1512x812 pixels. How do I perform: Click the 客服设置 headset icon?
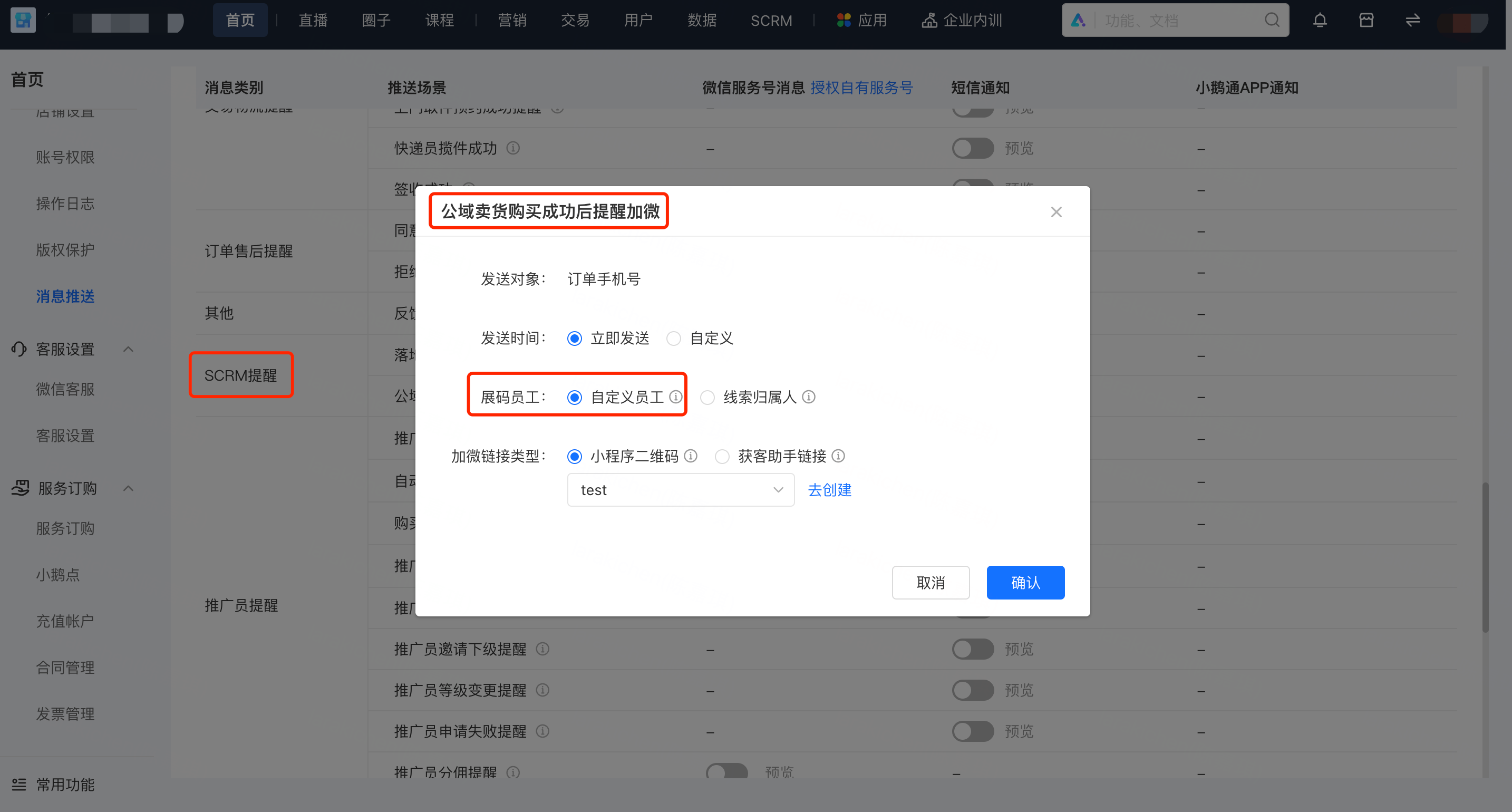pos(19,349)
